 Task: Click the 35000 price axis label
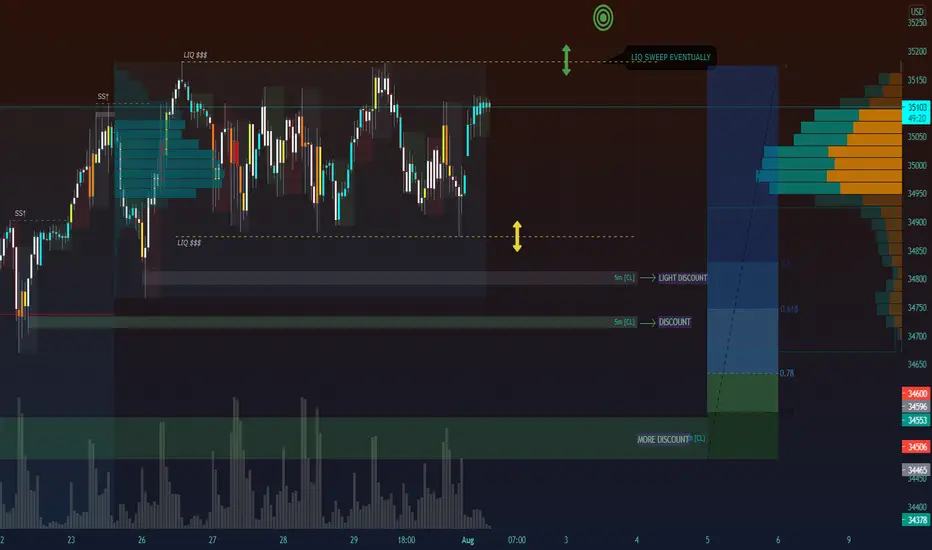[917, 165]
